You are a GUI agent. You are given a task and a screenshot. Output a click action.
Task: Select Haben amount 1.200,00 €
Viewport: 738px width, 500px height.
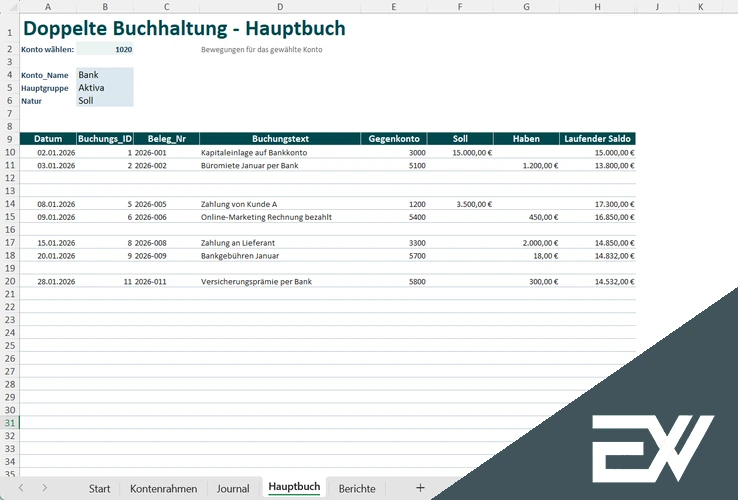pyautogui.click(x=526, y=165)
